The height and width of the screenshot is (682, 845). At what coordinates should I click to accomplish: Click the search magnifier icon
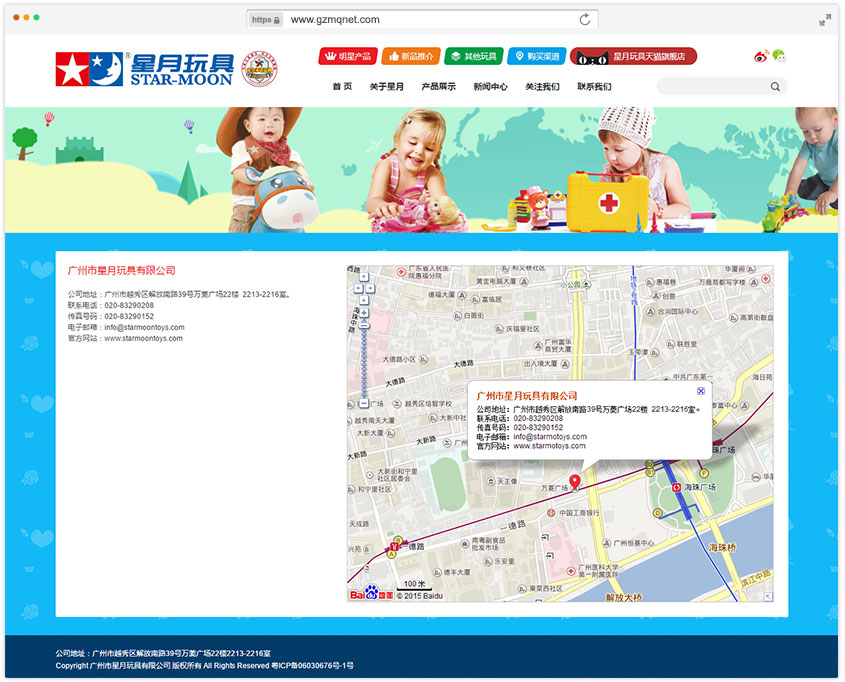[x=775, y=86]
